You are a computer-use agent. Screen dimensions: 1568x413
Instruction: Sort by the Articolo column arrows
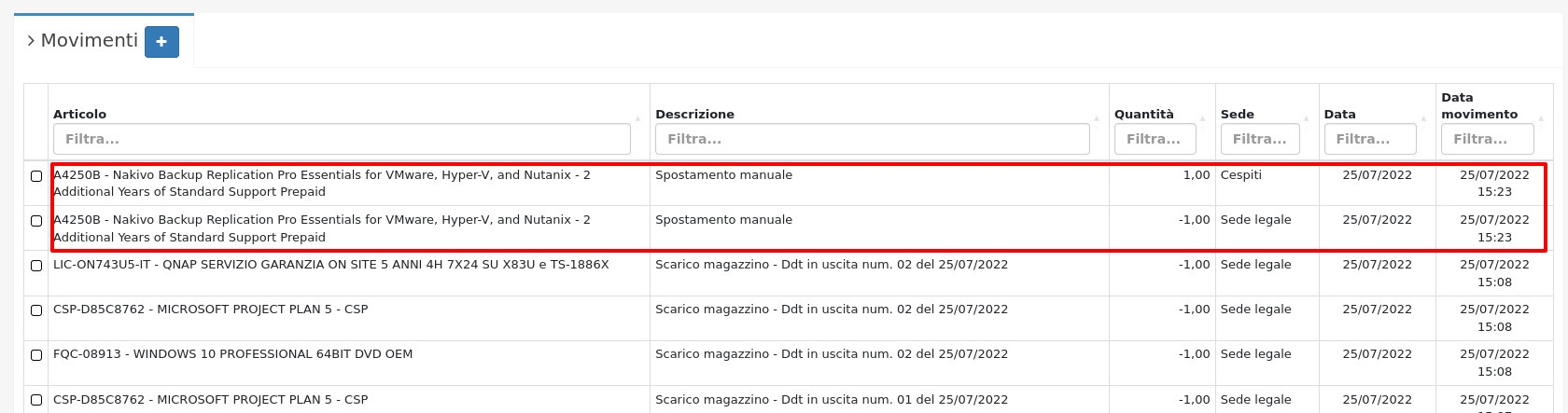[x=638, y=118]
